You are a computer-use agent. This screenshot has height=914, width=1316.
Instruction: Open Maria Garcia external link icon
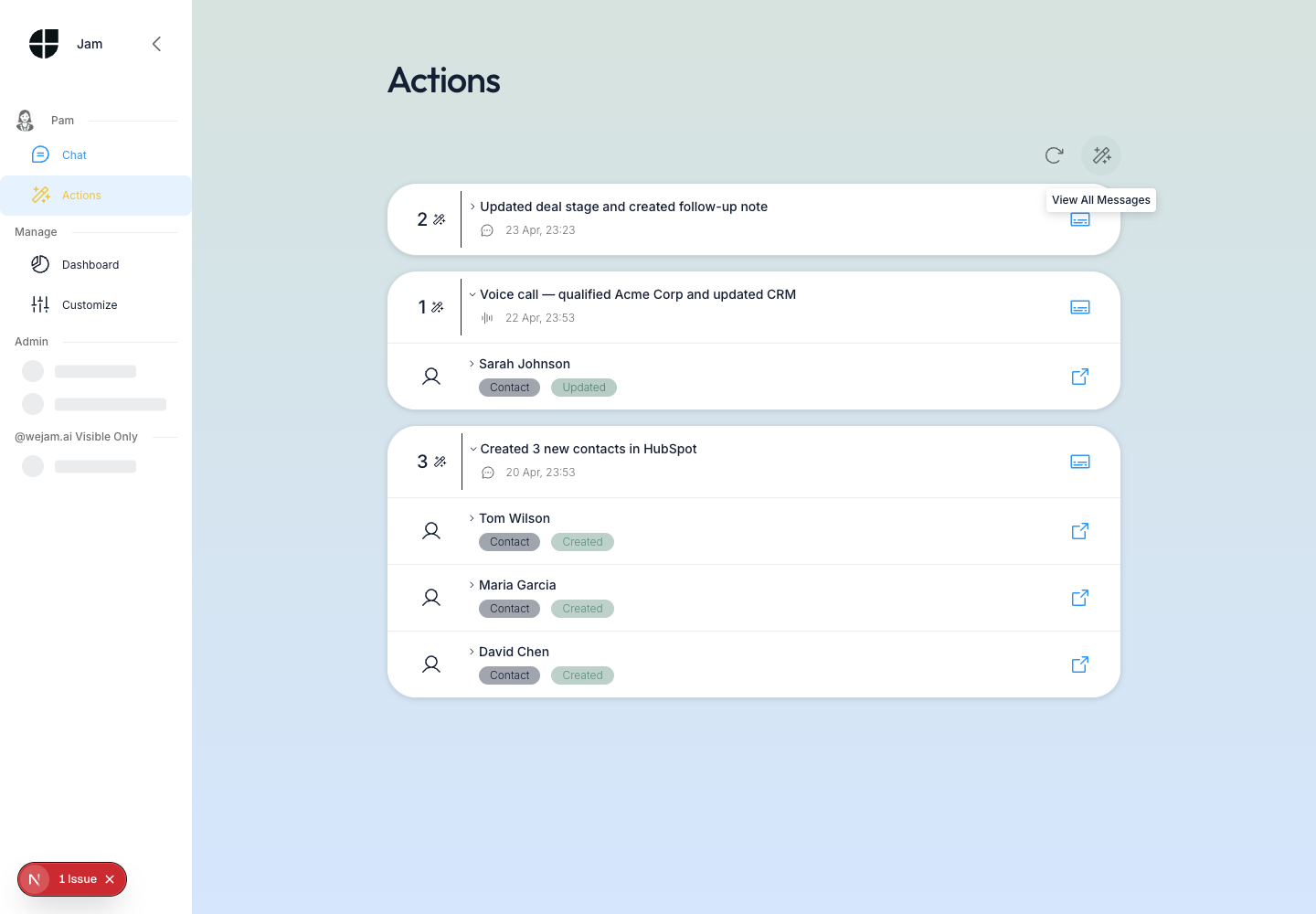(1080, 598)
